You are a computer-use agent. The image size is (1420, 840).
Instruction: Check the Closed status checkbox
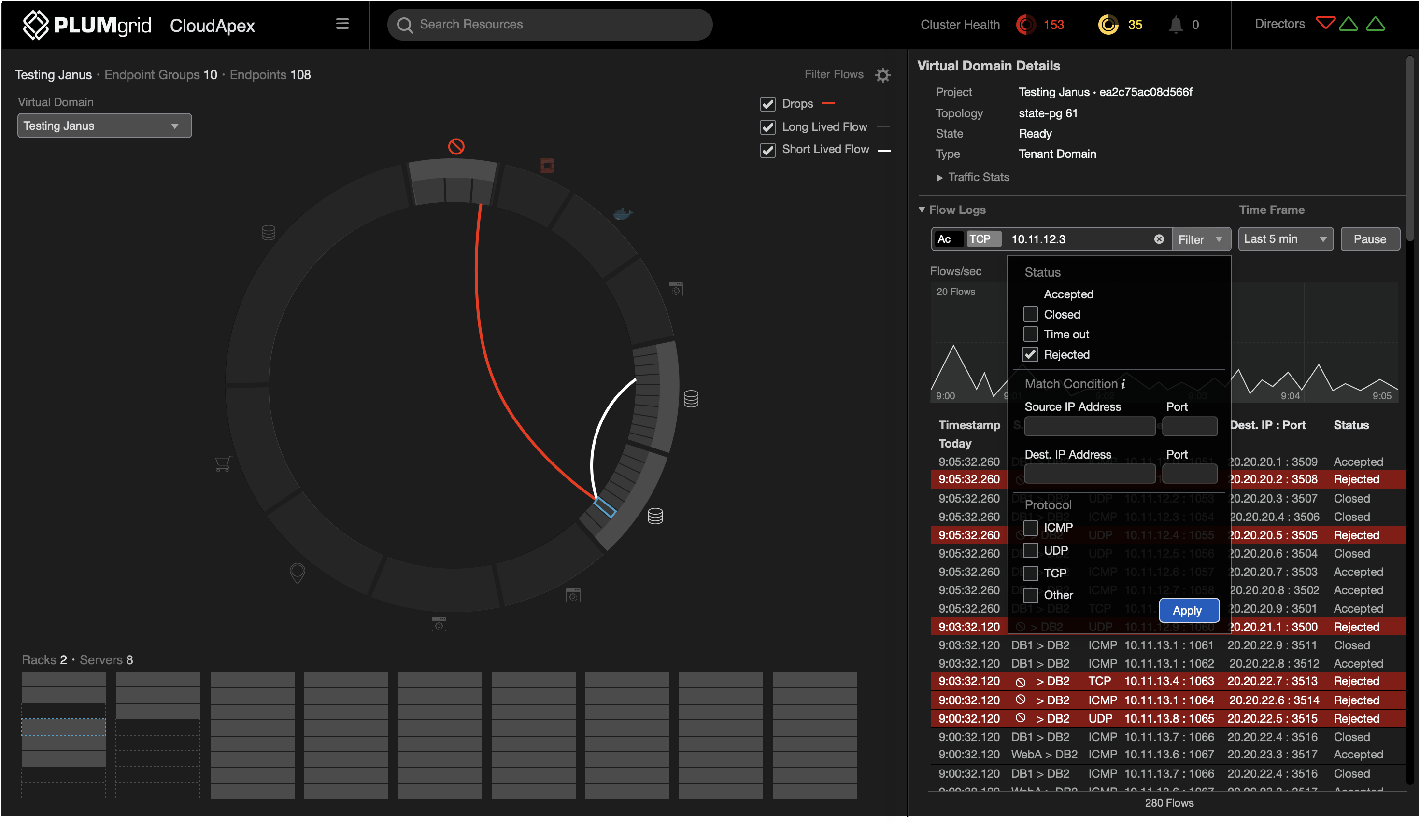coord(1030,314)
